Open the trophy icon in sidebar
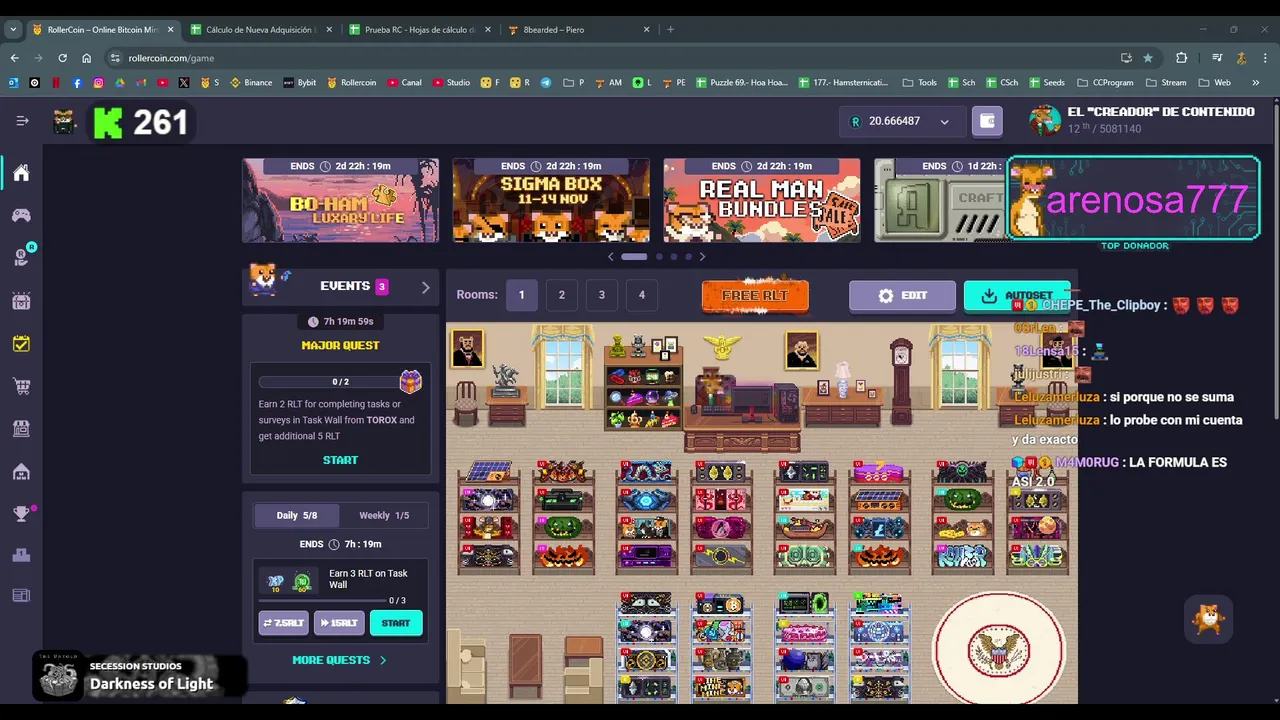The width and height of the screenshot is (1280, 720). pyautogui.click(x=21, y=513)
